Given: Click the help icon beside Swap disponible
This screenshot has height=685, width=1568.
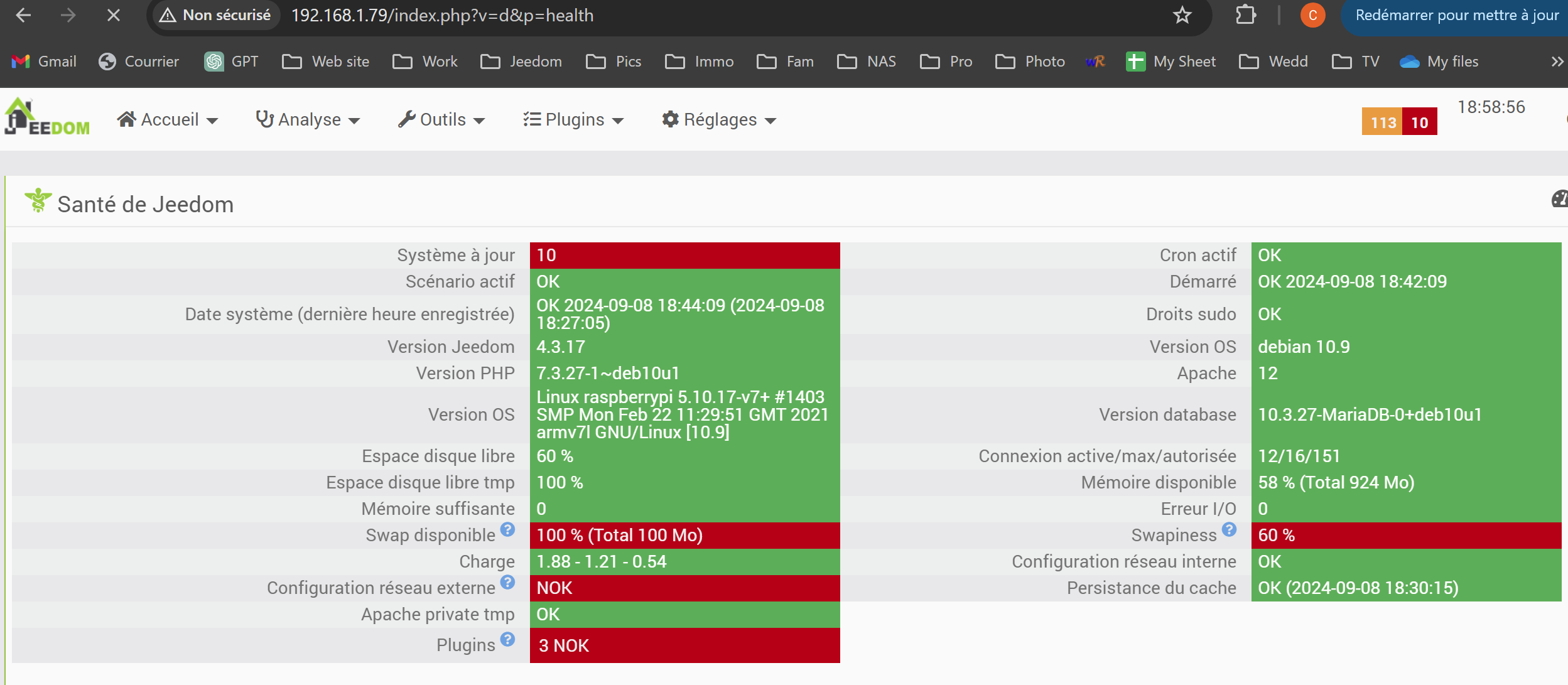Looking at the screenshot, I should pos(507,529).
